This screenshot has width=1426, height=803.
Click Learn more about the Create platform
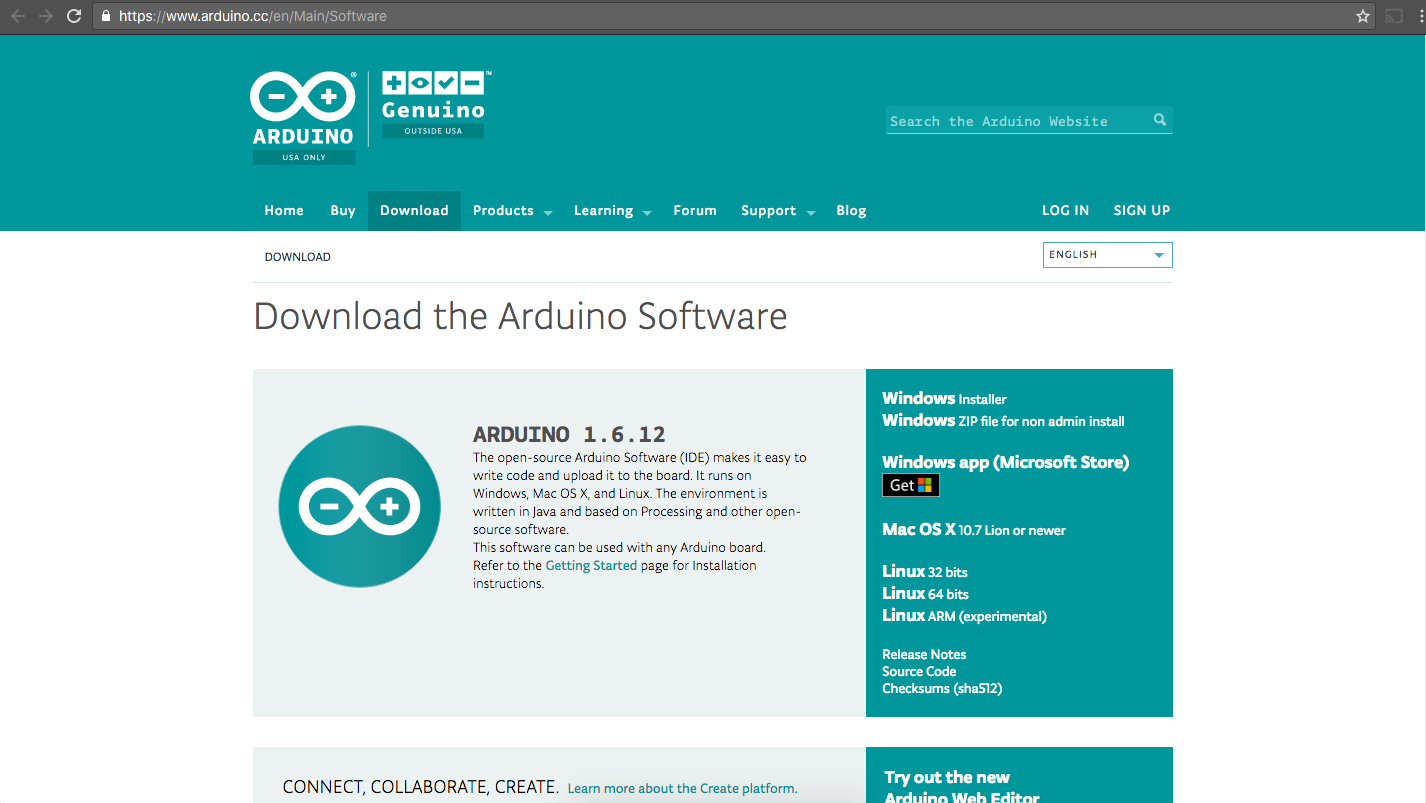(682, 789)
